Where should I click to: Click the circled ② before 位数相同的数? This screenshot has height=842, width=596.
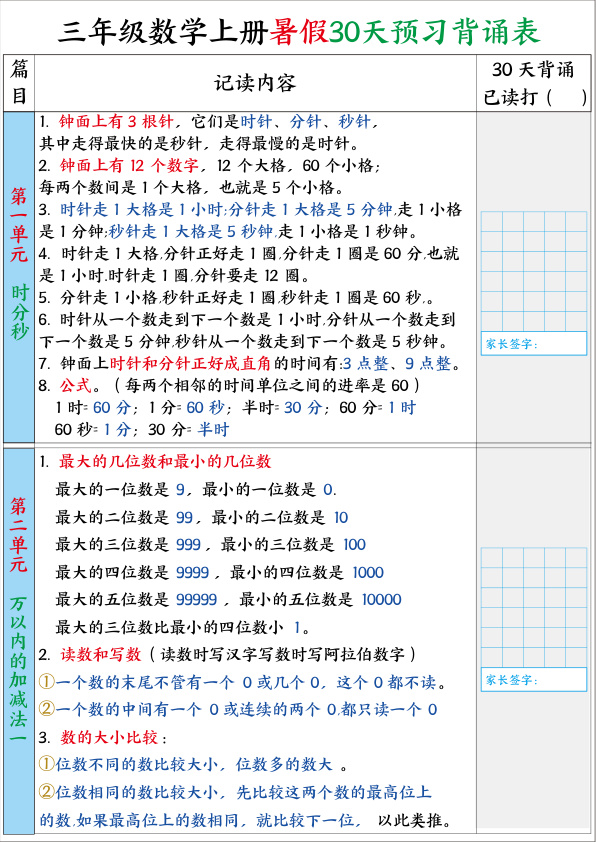tap(47, 792)
